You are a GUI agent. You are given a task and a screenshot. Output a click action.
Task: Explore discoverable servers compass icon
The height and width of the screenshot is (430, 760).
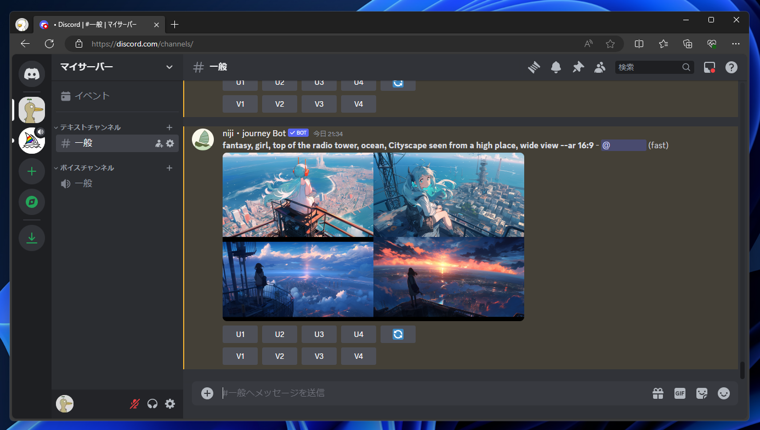[32, 202]
